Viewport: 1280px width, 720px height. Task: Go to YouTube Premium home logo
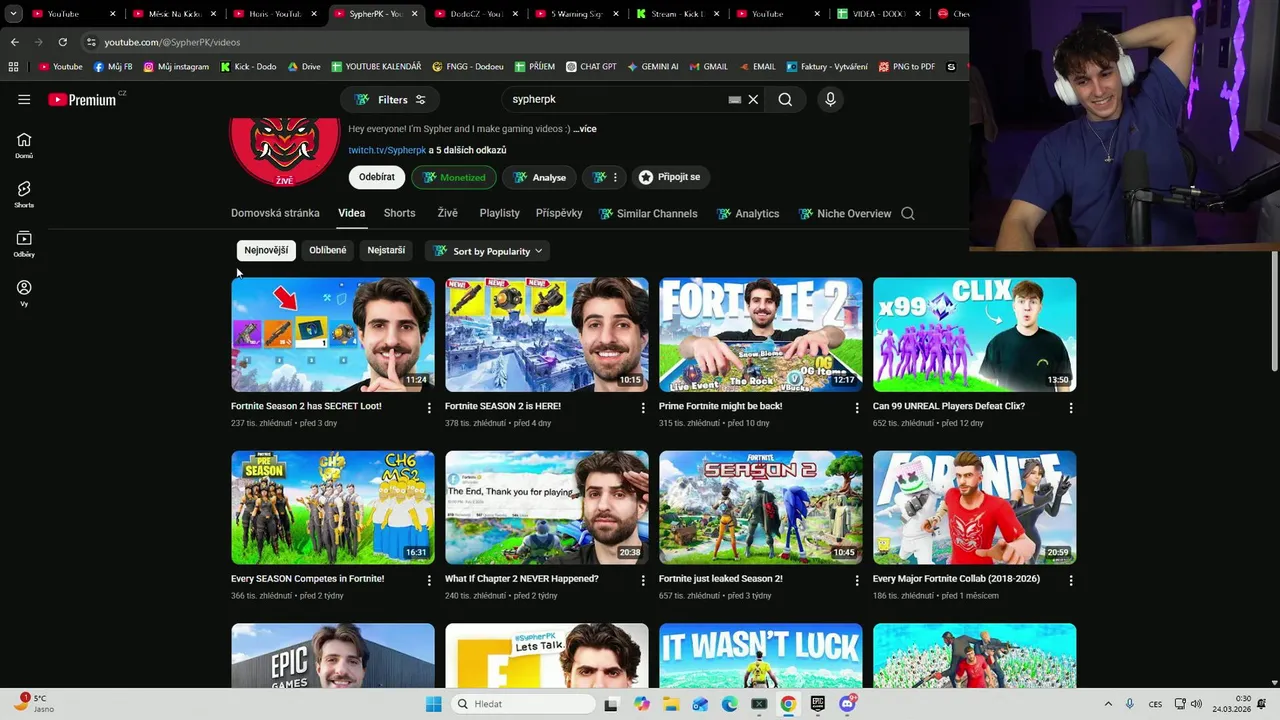[82, 99]
